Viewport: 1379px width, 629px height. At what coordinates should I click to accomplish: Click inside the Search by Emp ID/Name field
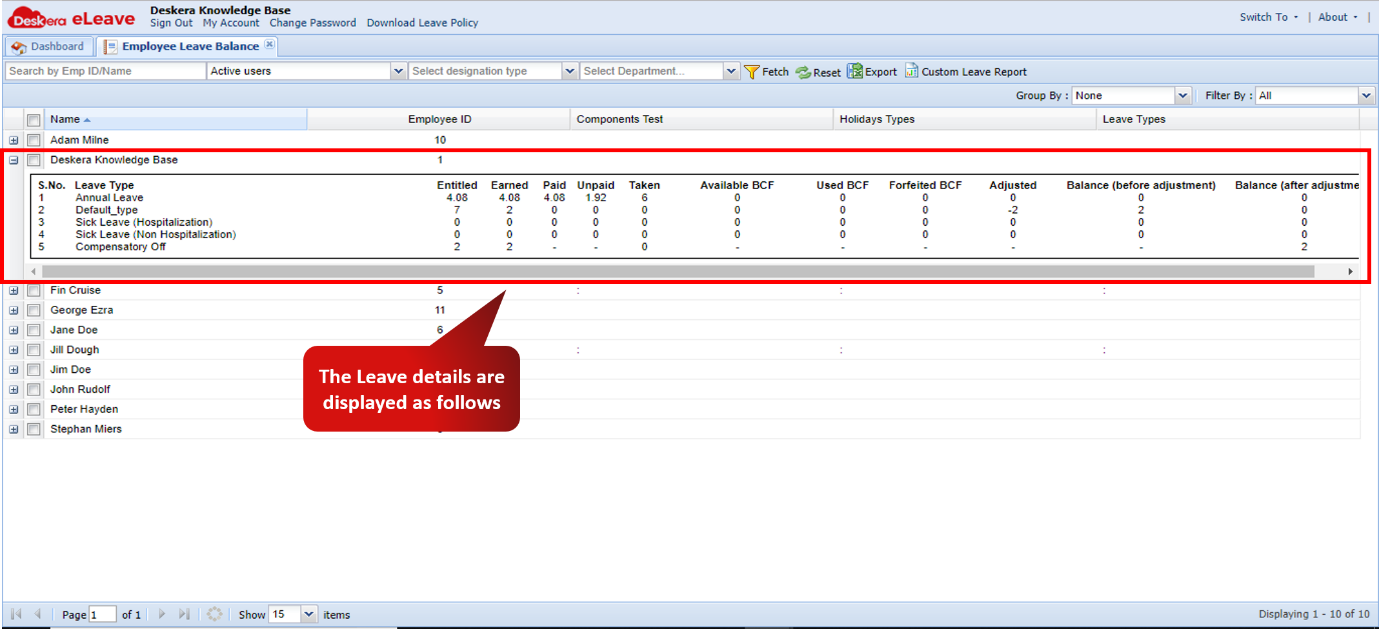coord(100,71)
